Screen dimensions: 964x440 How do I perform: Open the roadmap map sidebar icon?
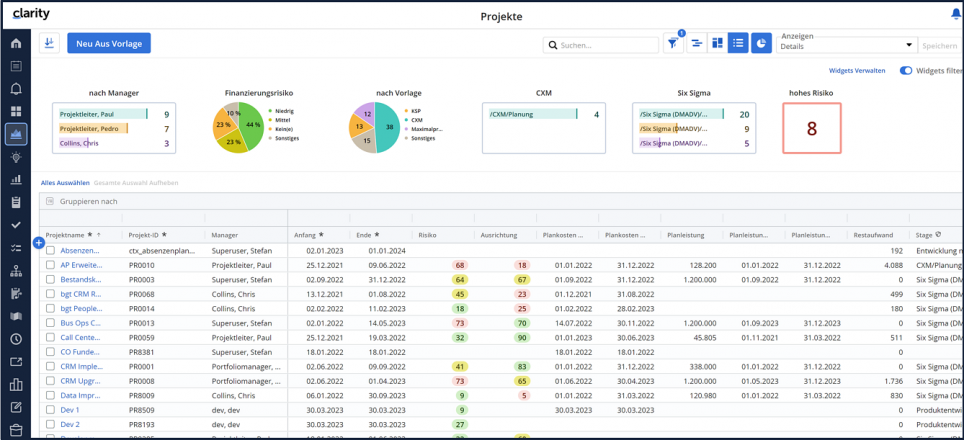click(16, 316)
